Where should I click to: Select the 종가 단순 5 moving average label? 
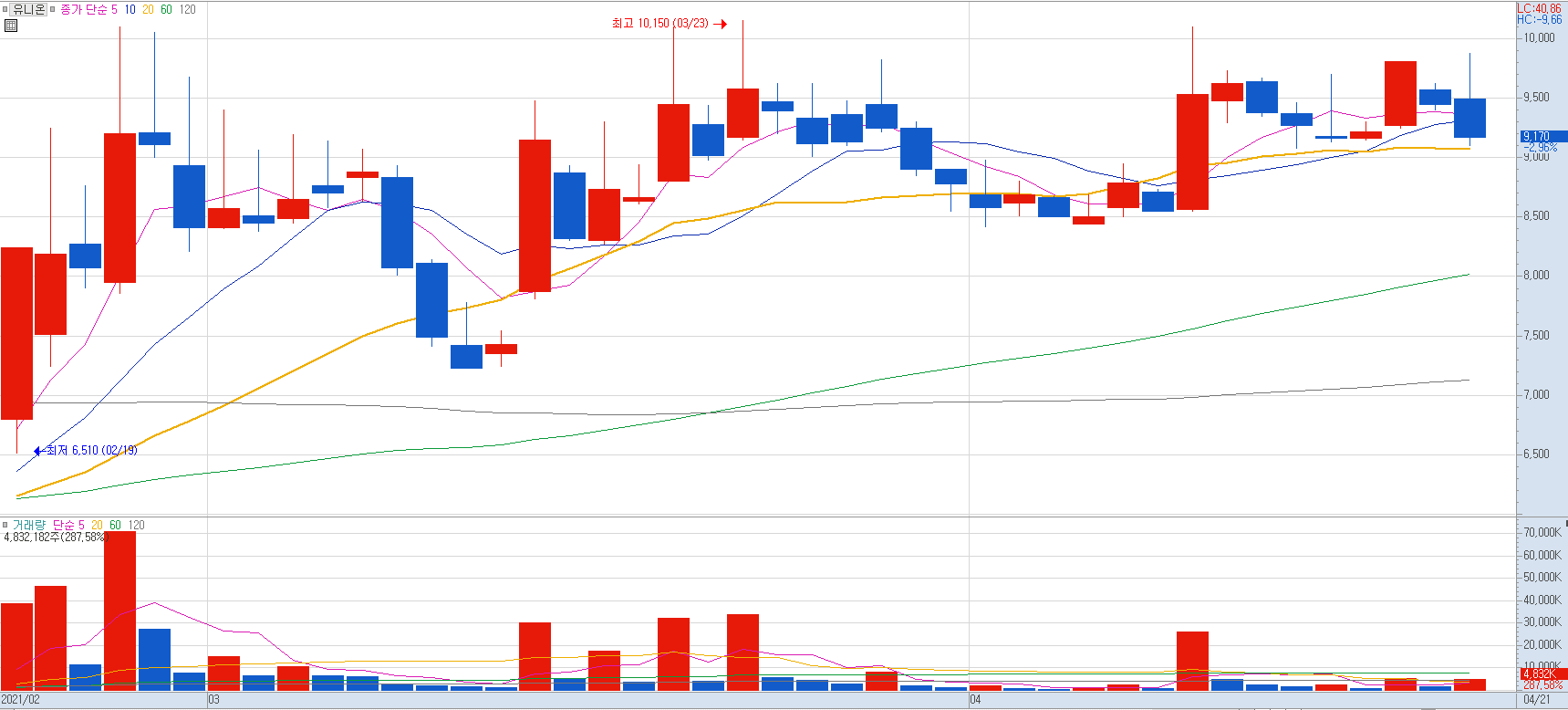tap(88, 9)
